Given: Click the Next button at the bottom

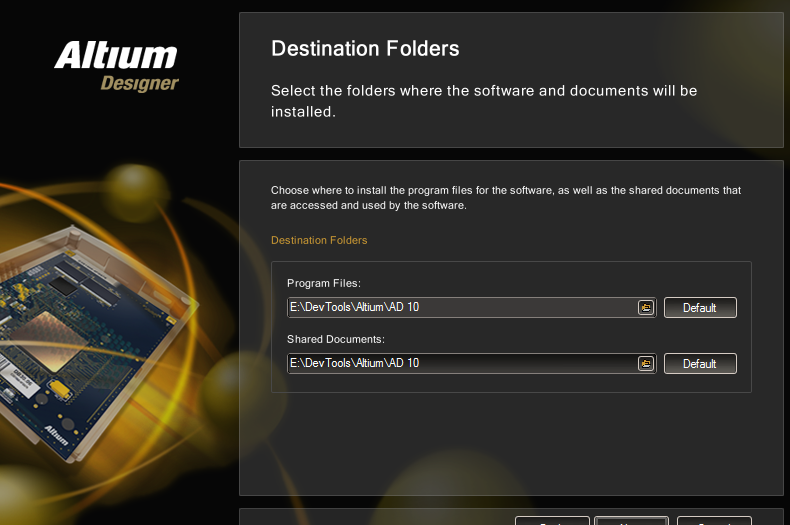Looking at the screenshot, I should pos(631,520).
